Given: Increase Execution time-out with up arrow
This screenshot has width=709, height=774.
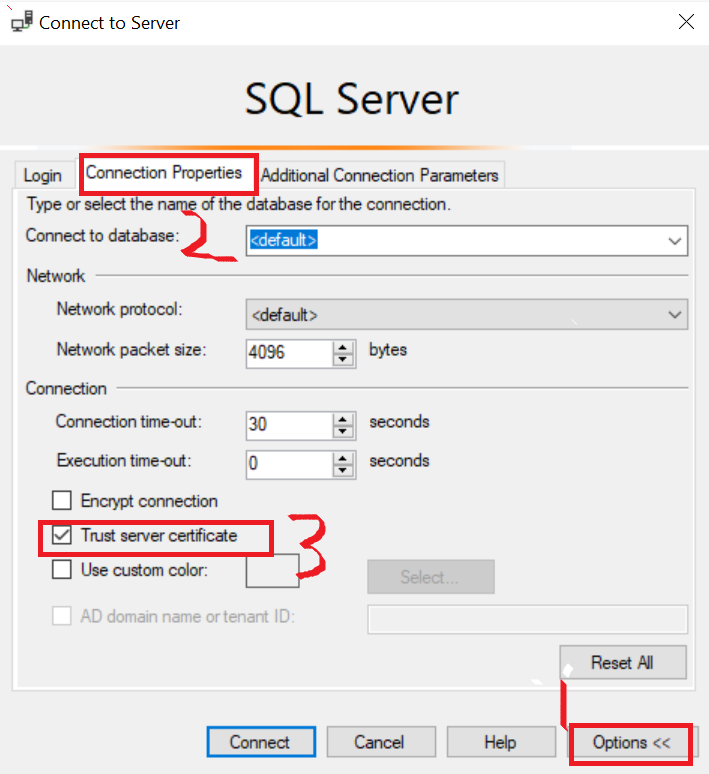Looking at the screenshot, I should 343,458.
